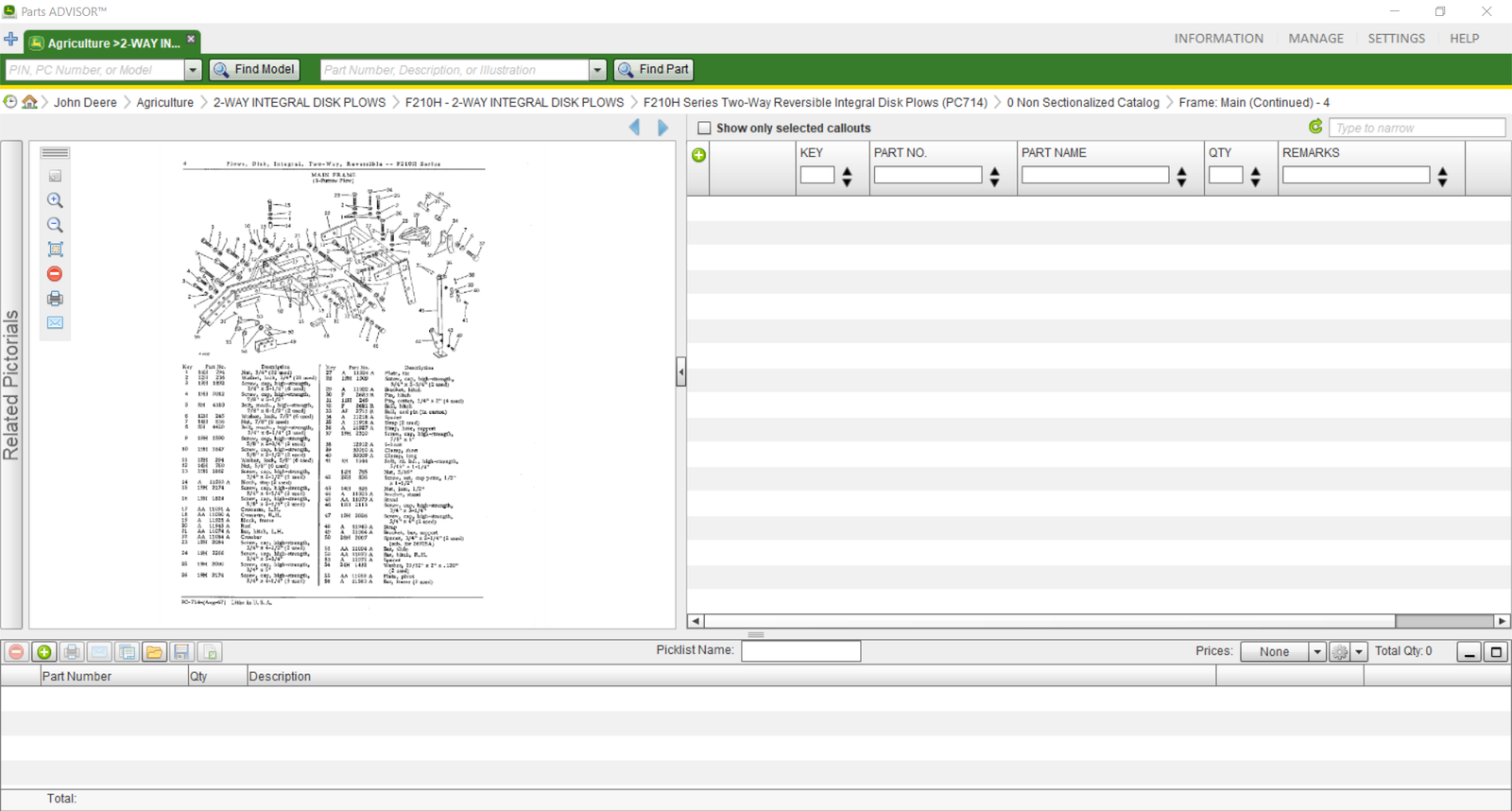Focus the Type to narrow field

1417,128
